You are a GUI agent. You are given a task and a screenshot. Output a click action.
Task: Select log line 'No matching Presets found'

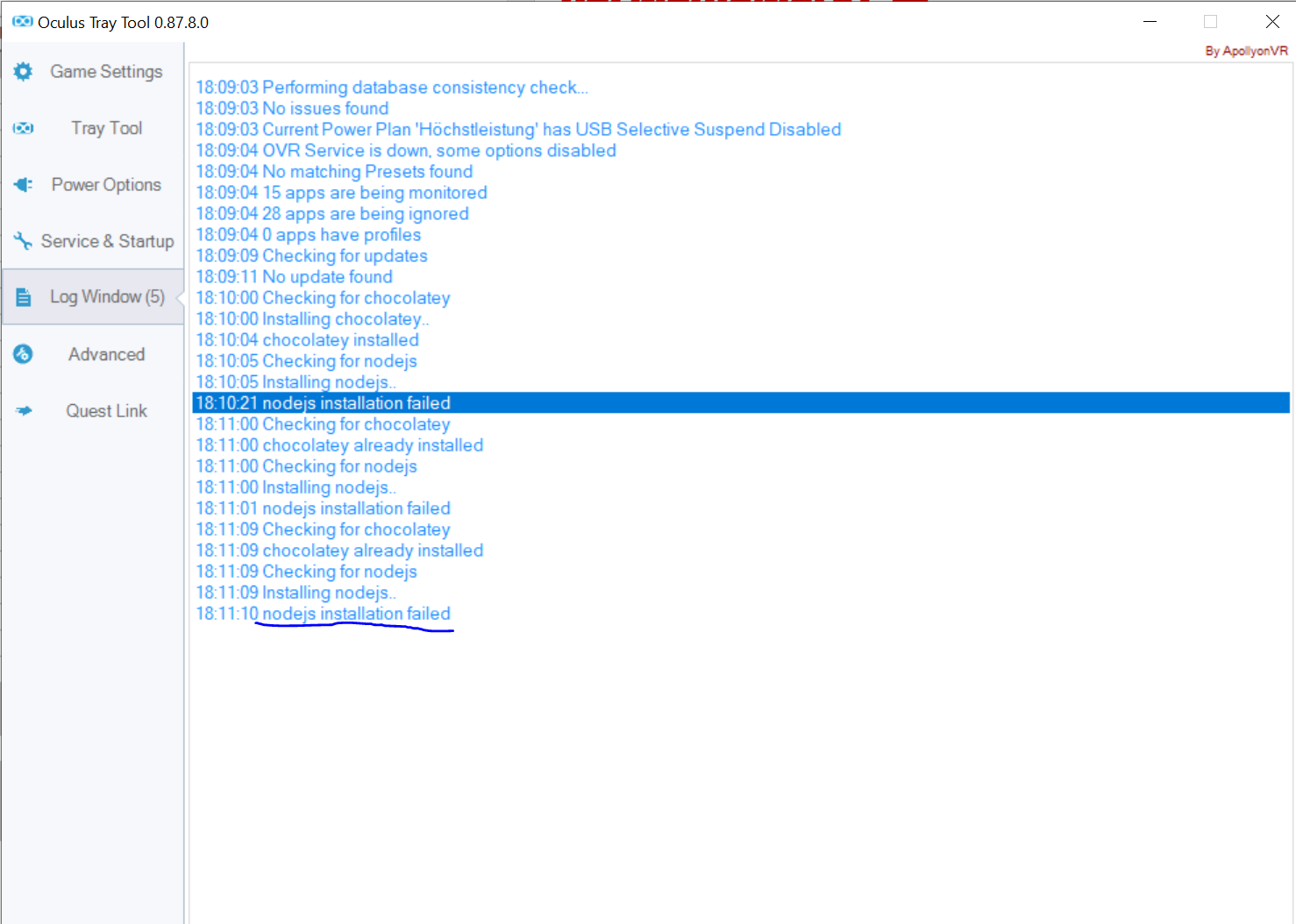coord(334,172)
